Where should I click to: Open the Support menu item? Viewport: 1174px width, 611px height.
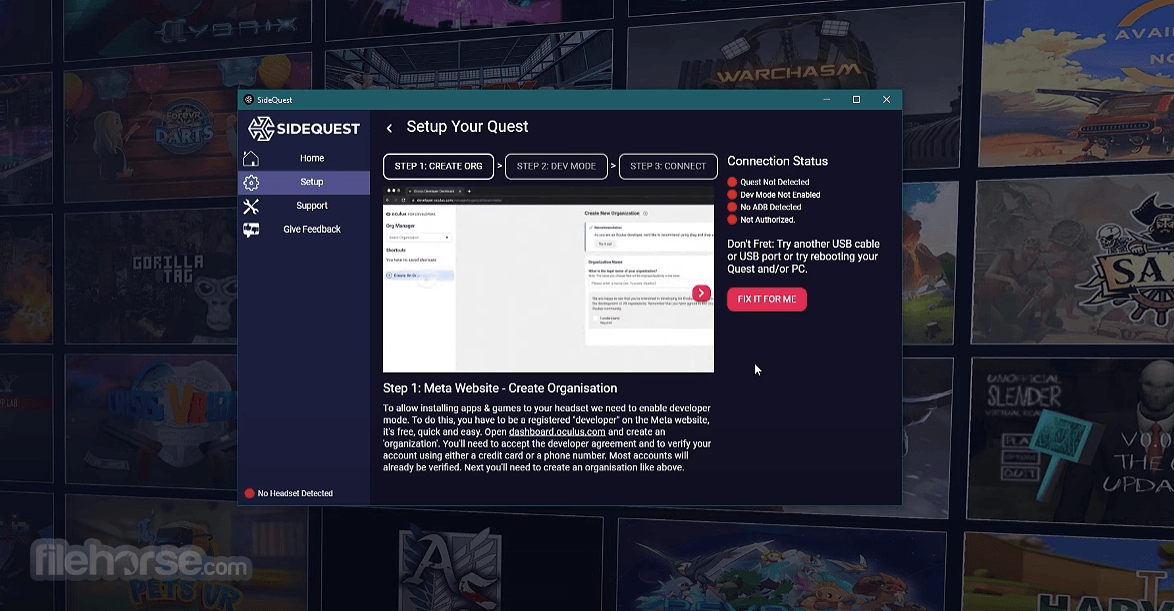[x=304, y=206]
